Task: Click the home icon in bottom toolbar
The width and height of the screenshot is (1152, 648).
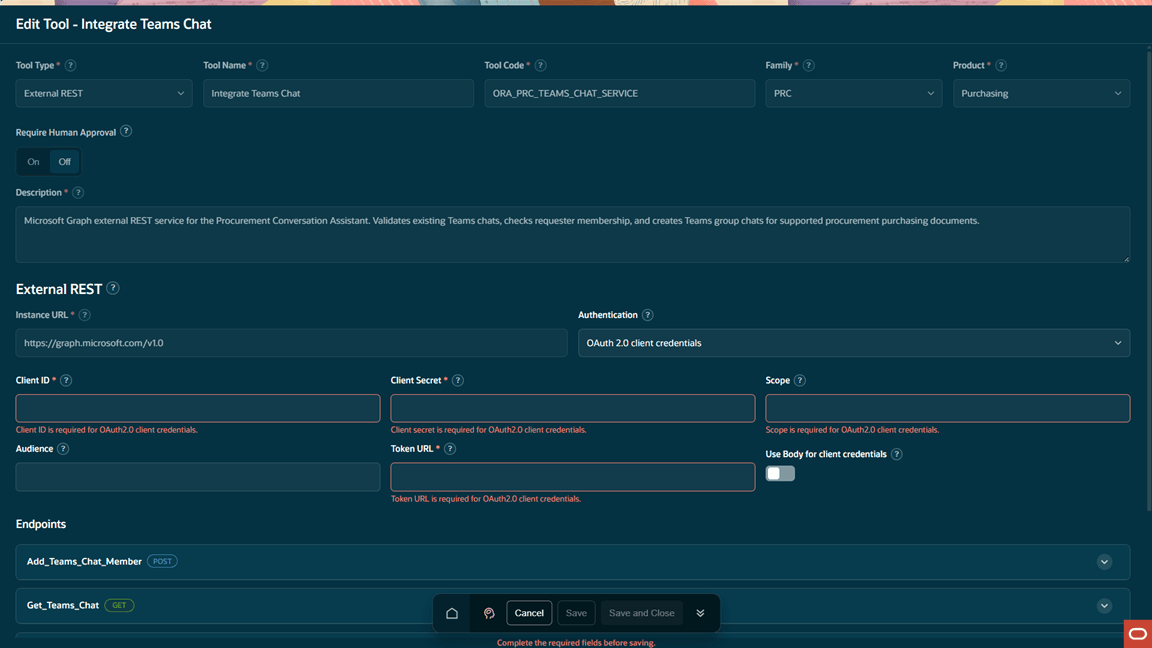Action: (x=452, y=613)
